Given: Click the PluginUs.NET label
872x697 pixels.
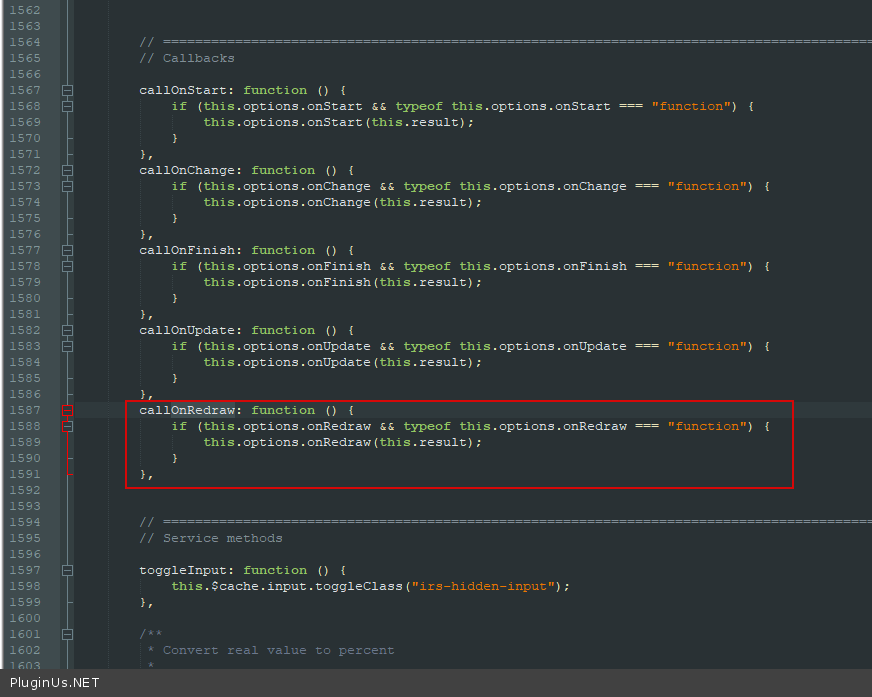Looking at the screenshot, I should click(55, 683).
